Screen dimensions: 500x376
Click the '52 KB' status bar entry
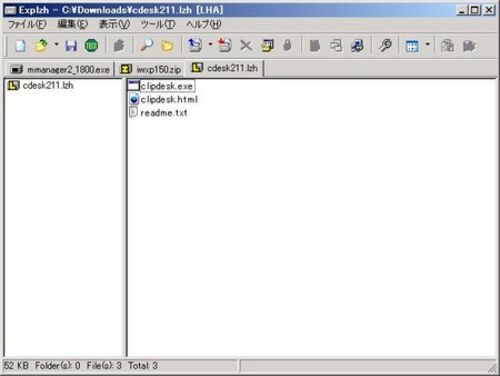coord(17,366)
